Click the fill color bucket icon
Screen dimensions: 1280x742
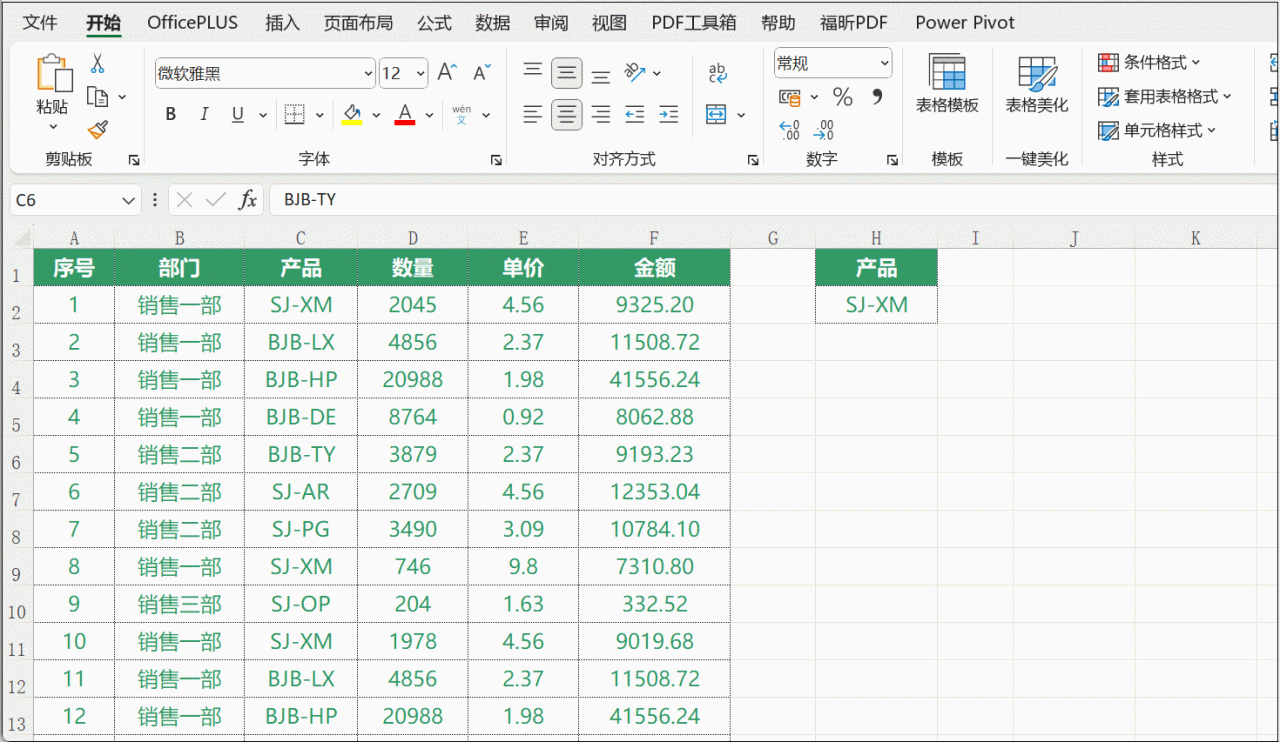pos(352,114)
